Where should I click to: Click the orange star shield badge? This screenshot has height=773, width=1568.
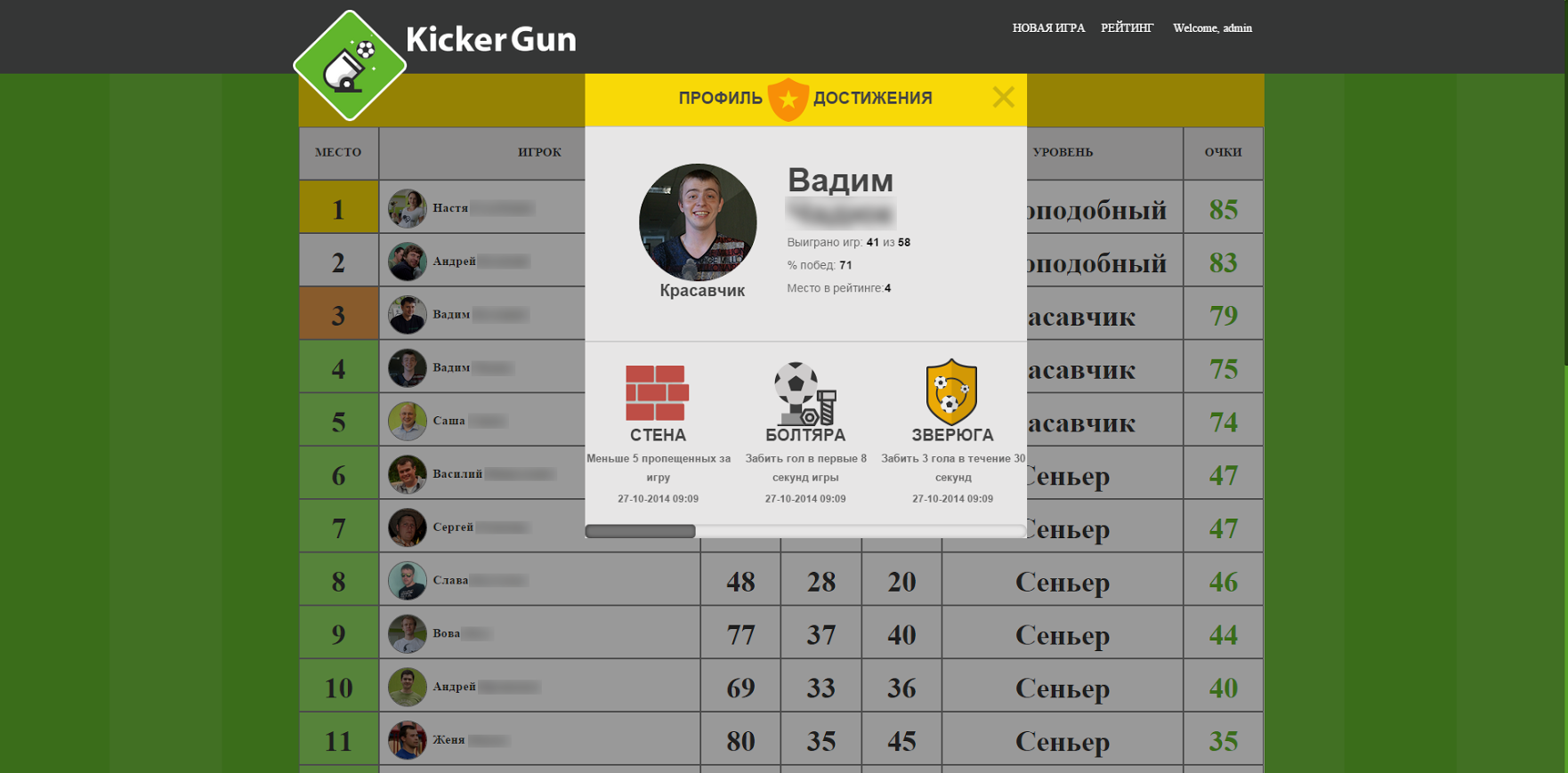(x=788, y=98)
